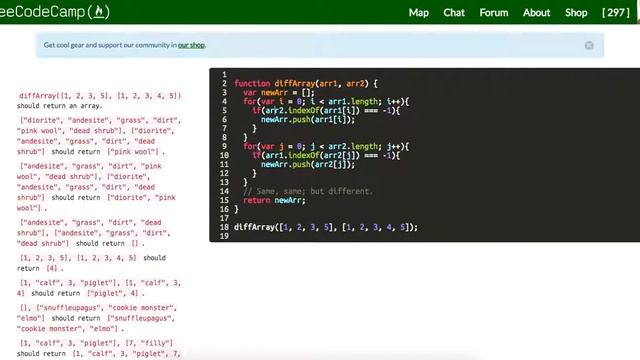Viewport: 640px width, 360px height.
Task: Click the arr2.indexOf condition on line 5
Action: pyautogui.click(x=326, y=111)
